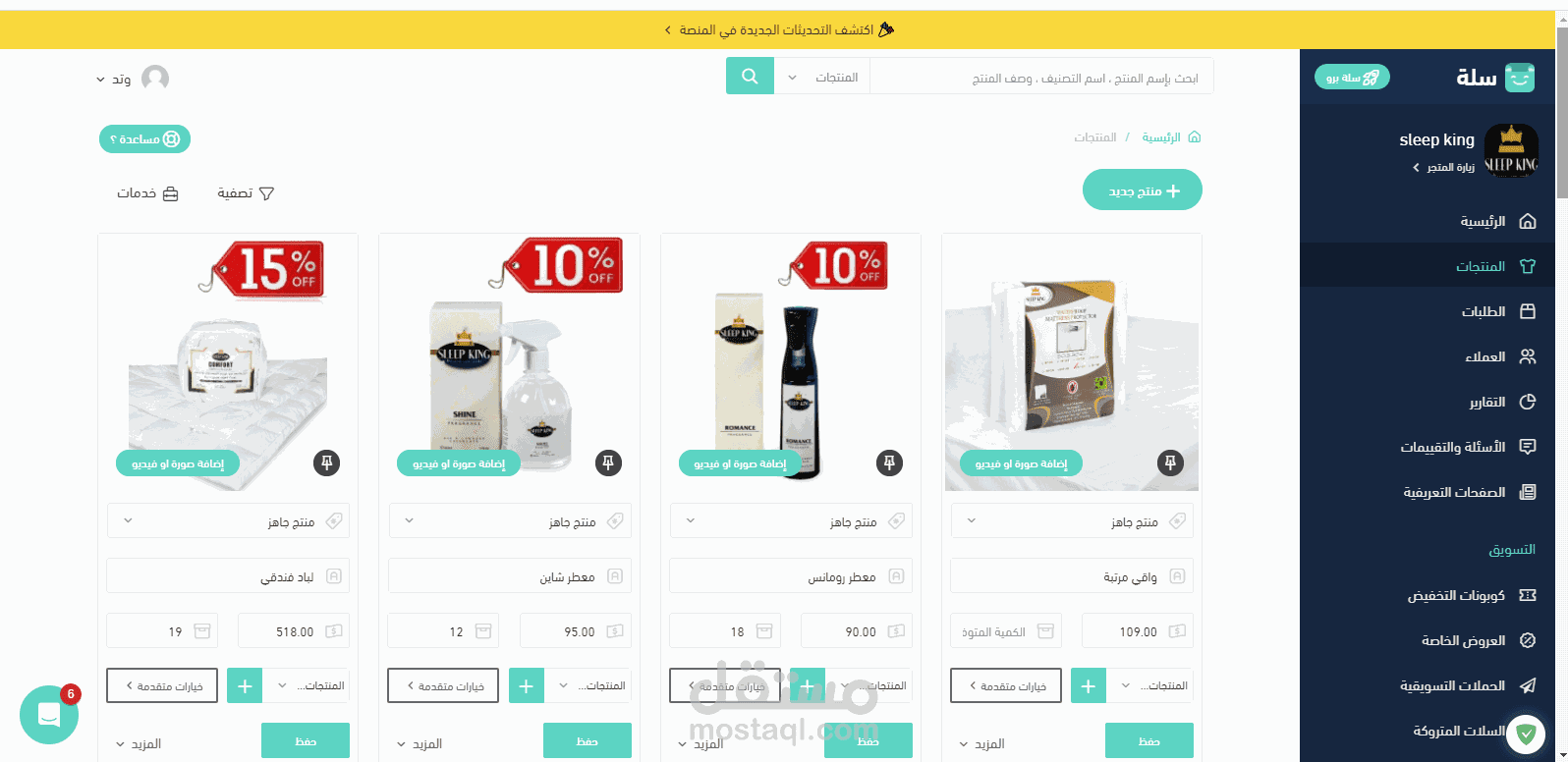
Task: Open the خدمات services briefcase
Action: 170,193
